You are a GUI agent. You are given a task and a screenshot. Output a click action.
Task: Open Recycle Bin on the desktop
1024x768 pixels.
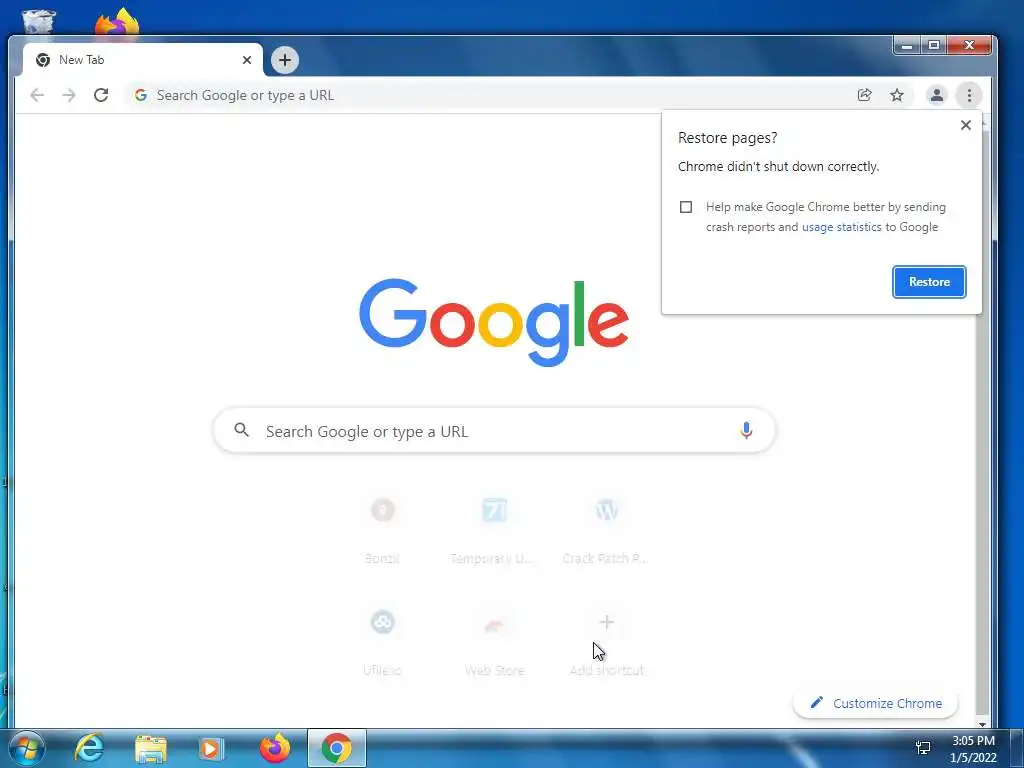point(39,22)
